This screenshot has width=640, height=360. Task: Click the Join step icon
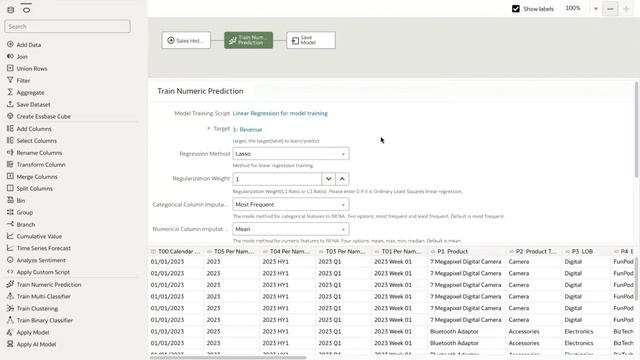10,56
